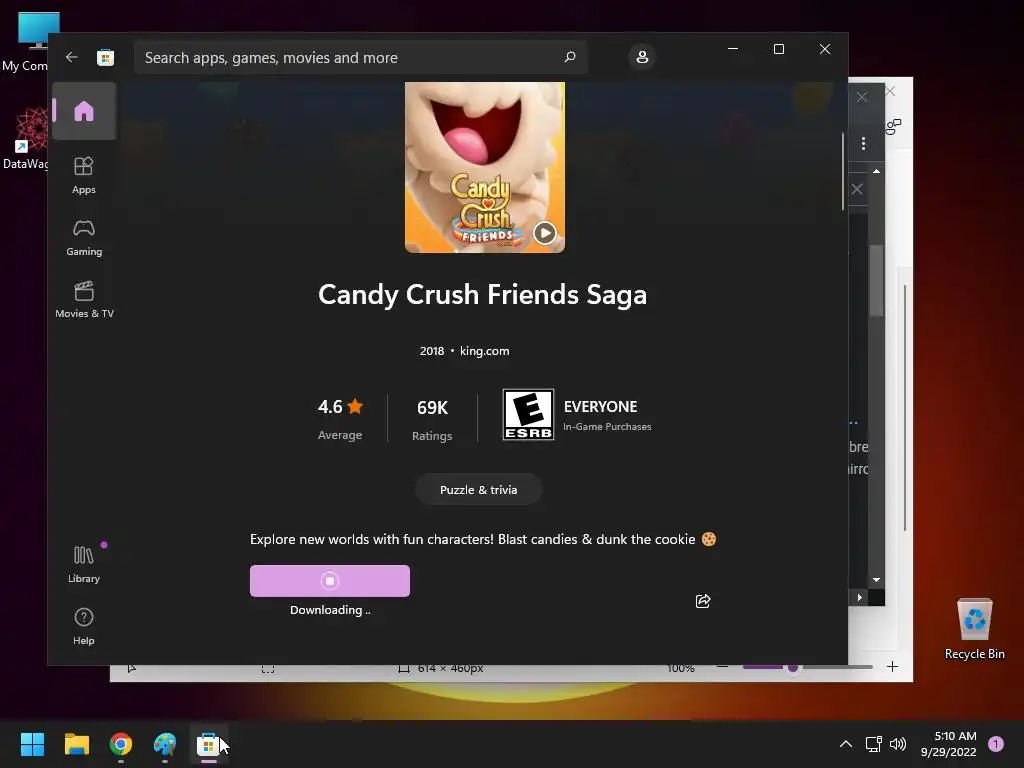
Task: Open the Library in sidebar
Action: pos(84,565)
